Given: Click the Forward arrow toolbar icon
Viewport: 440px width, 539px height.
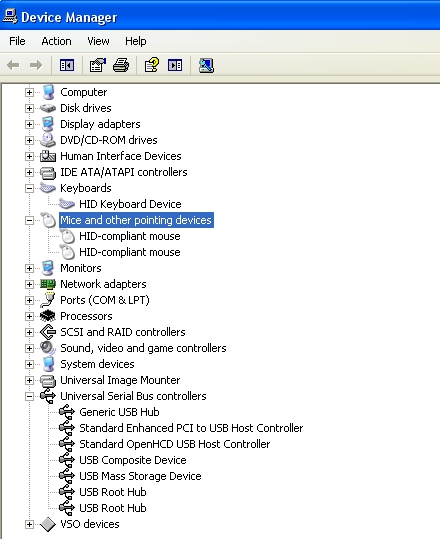Looking at the screenshot, I should [36, 65].
